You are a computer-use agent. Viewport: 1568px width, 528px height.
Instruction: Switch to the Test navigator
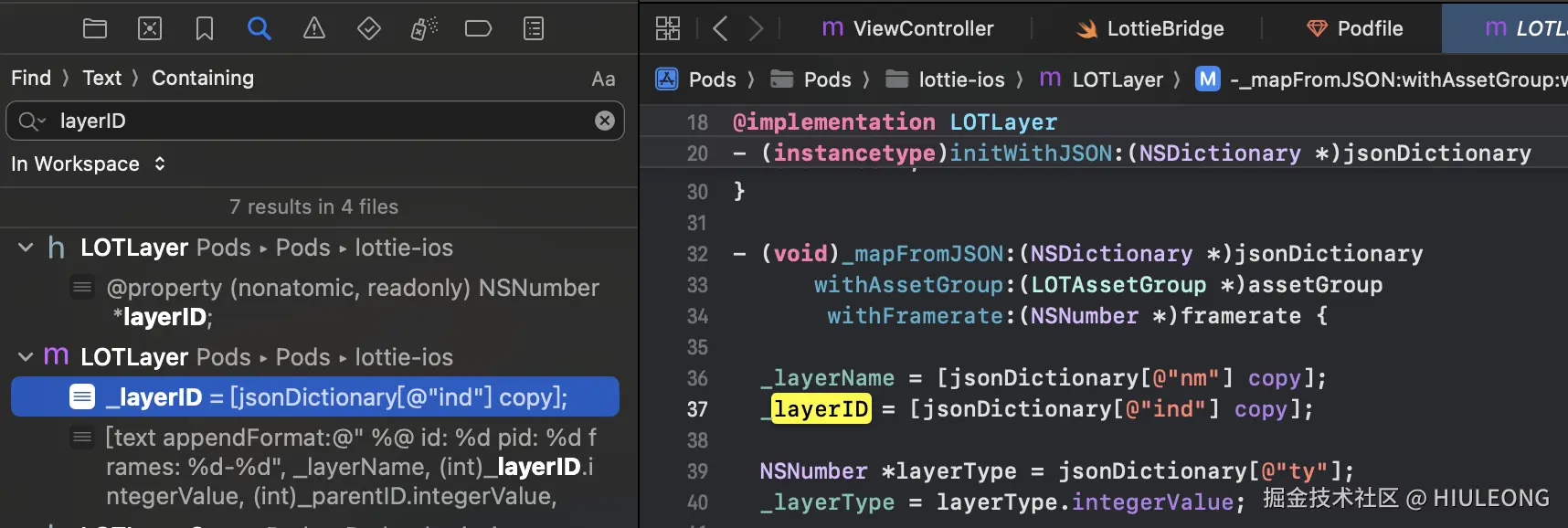point(369,29)
